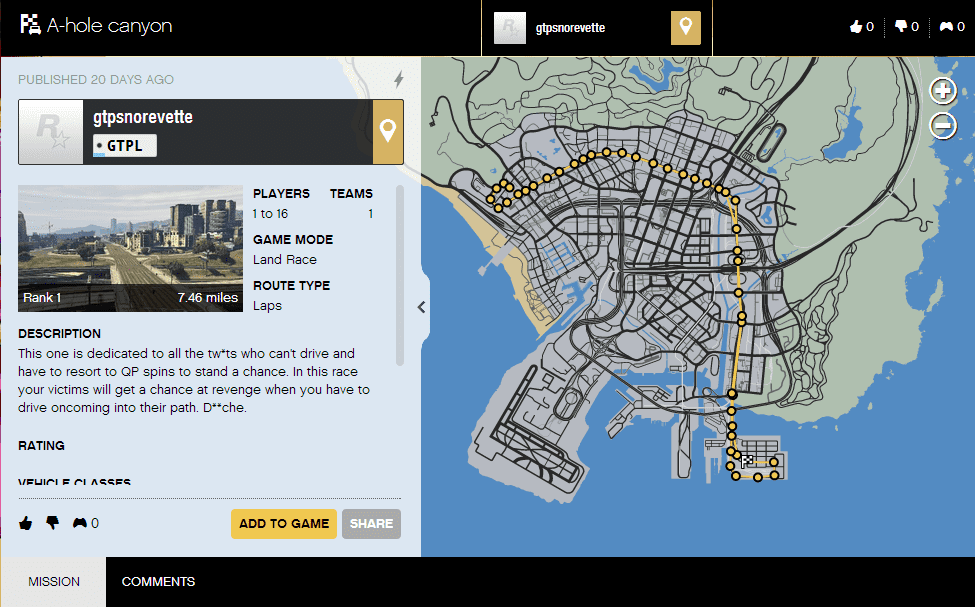This screenshot has width=975, height=607.
Task: Click the 7.46 miles distance label
Action: 208,297
